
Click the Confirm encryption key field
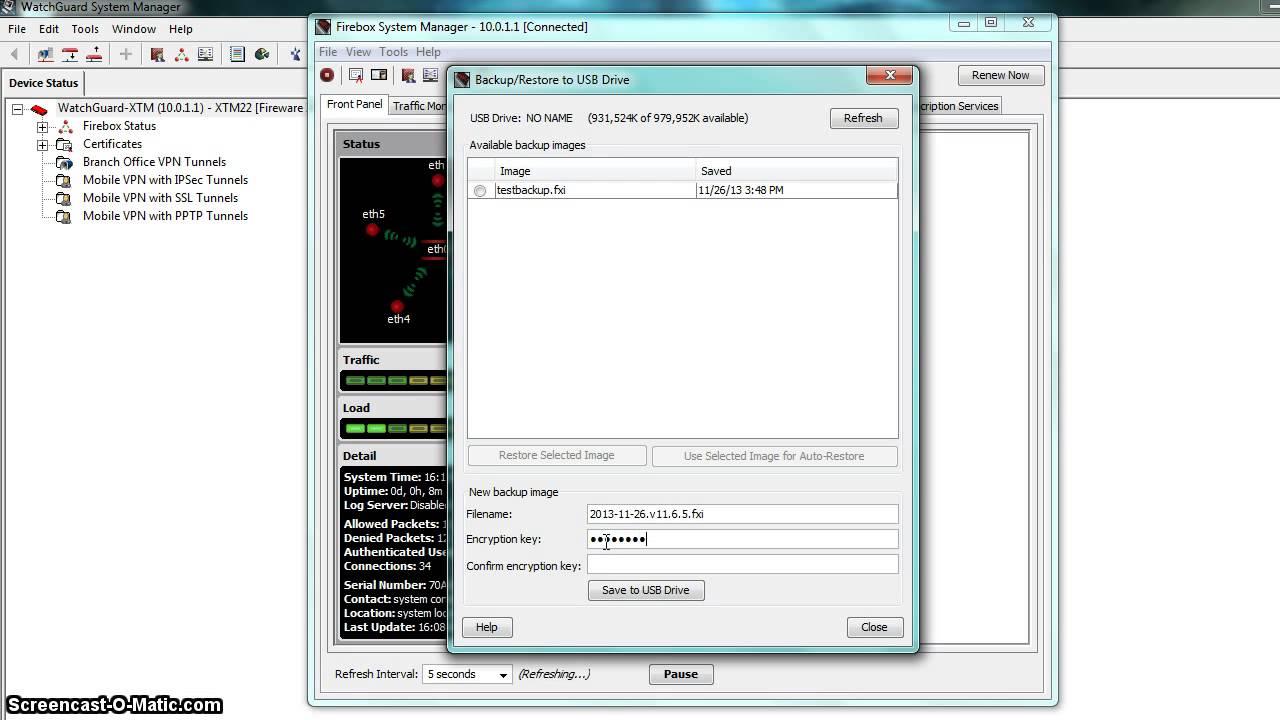coord(742,564)
